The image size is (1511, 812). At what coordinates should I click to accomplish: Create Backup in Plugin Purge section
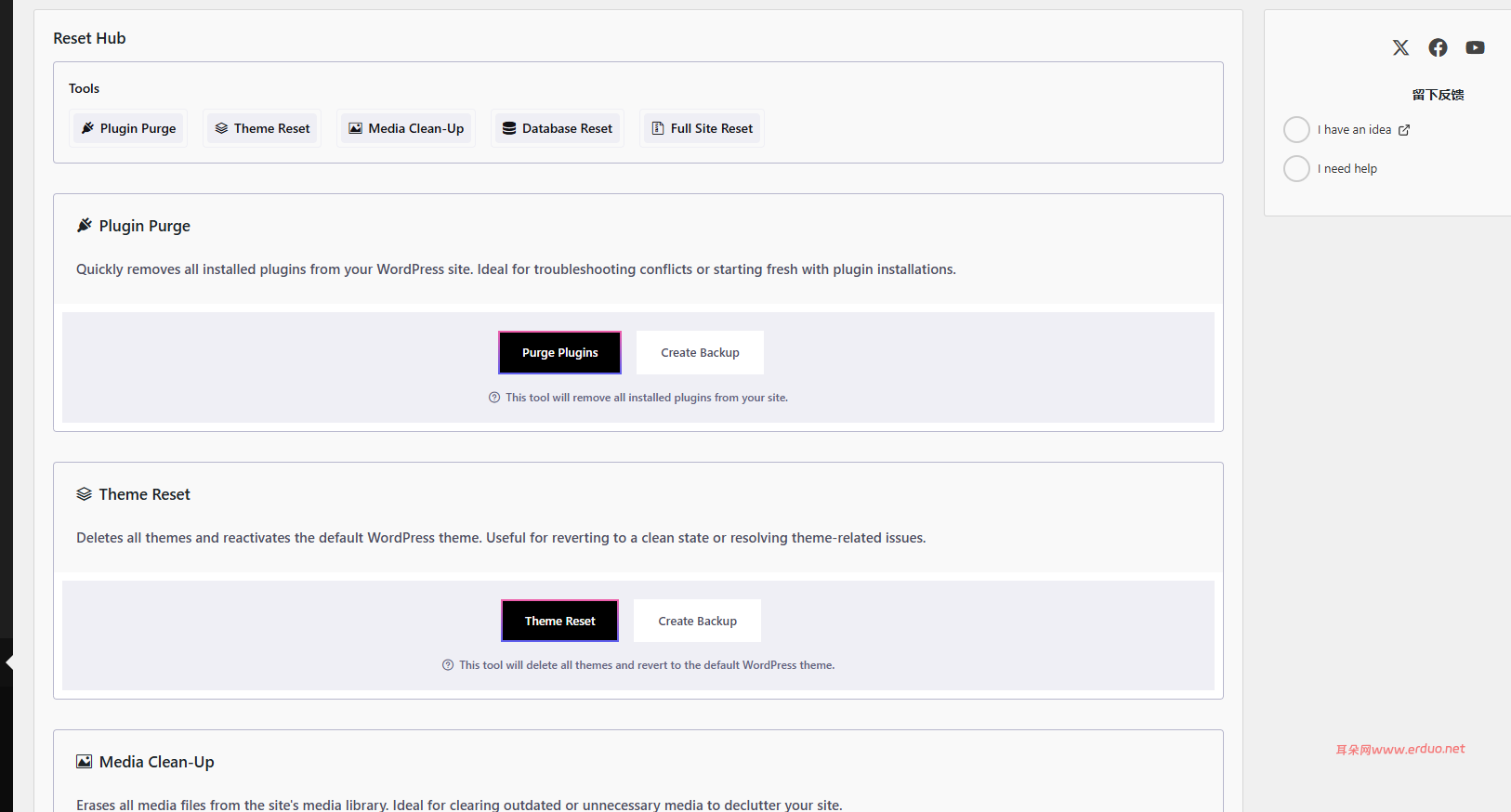700,353
